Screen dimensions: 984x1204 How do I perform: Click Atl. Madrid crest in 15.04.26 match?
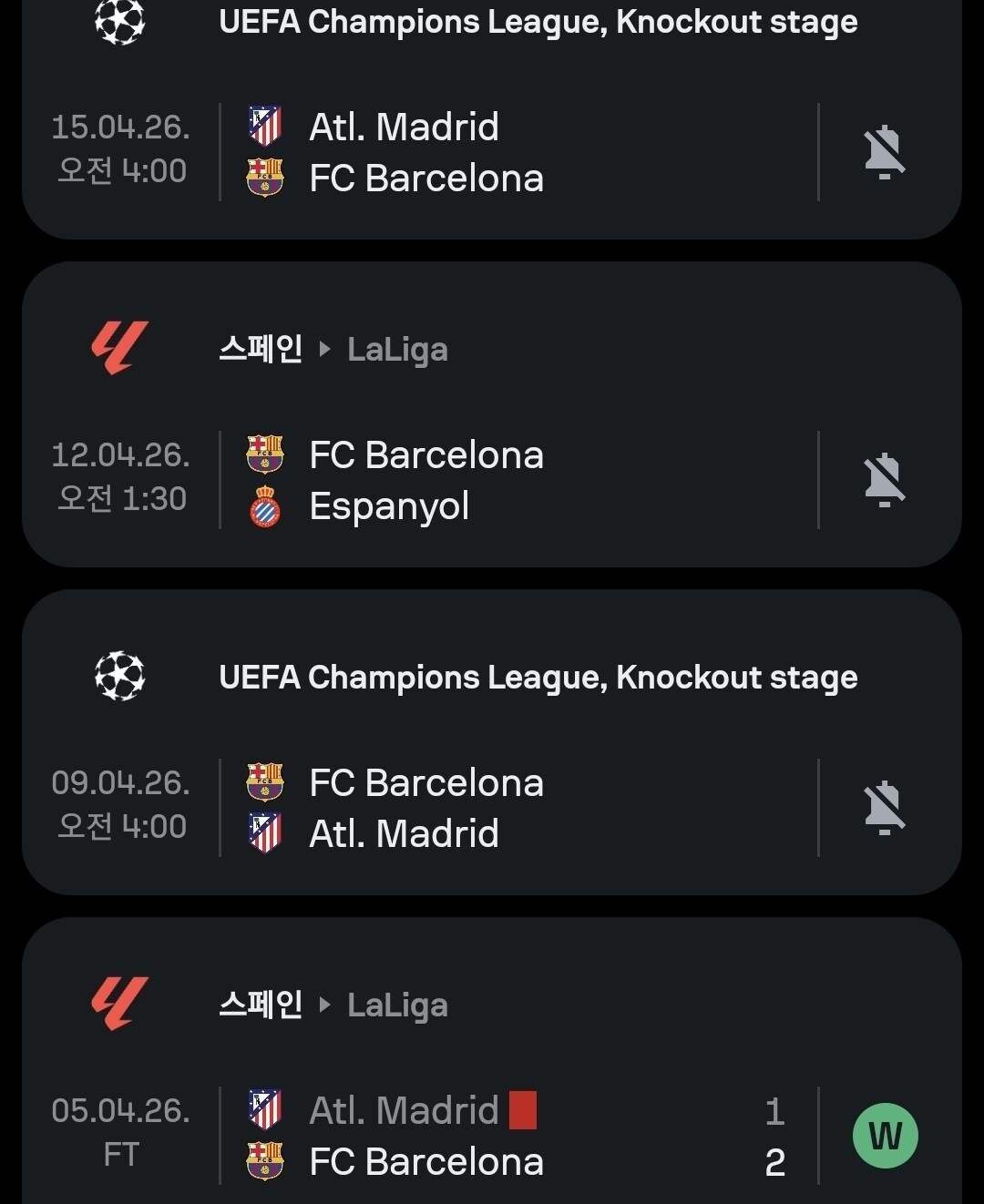(x=265, y=127)
